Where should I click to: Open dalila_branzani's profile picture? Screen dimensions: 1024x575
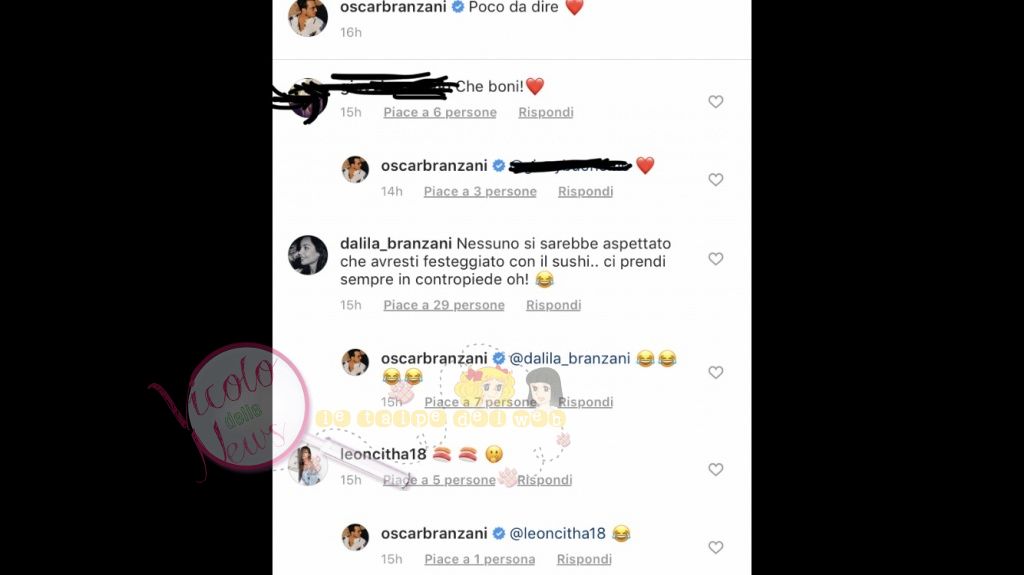tap(308, 255)
